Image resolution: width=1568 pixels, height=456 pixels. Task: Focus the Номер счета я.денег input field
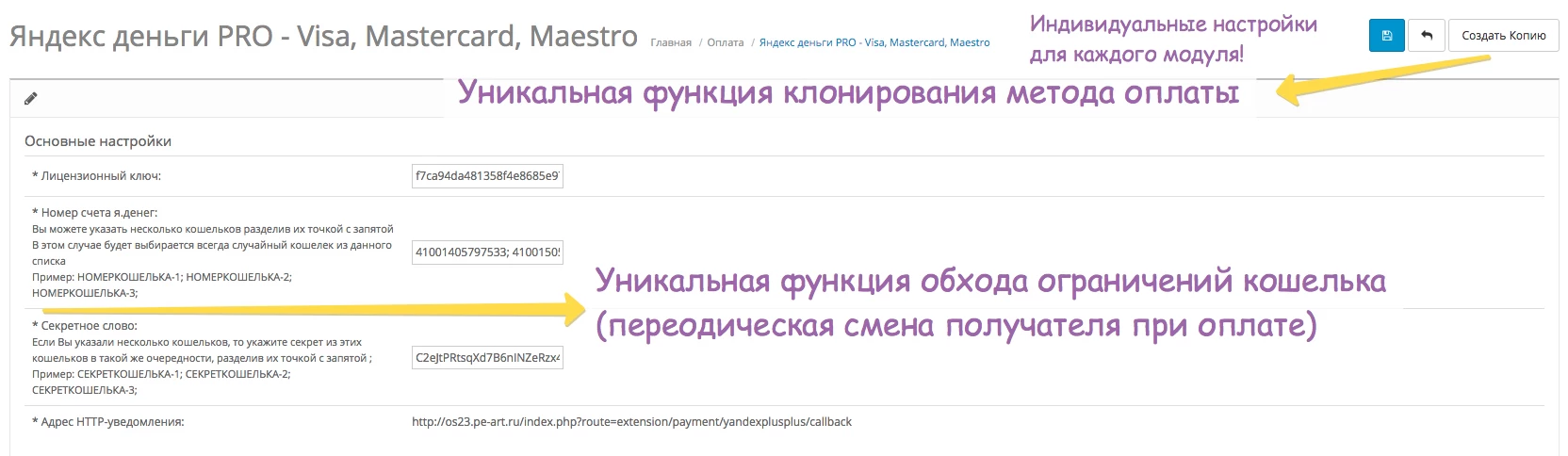pyautogui.click(x=487, y=252)
